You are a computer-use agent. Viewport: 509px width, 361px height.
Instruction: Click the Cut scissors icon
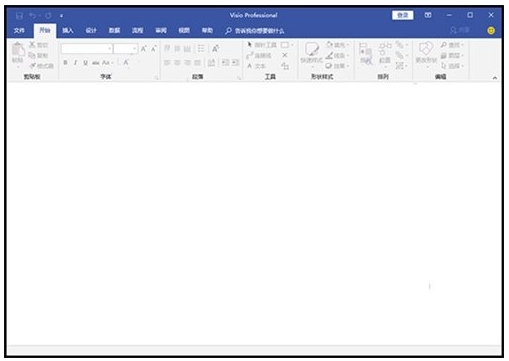pyautogui.click(x=32, y=45)
